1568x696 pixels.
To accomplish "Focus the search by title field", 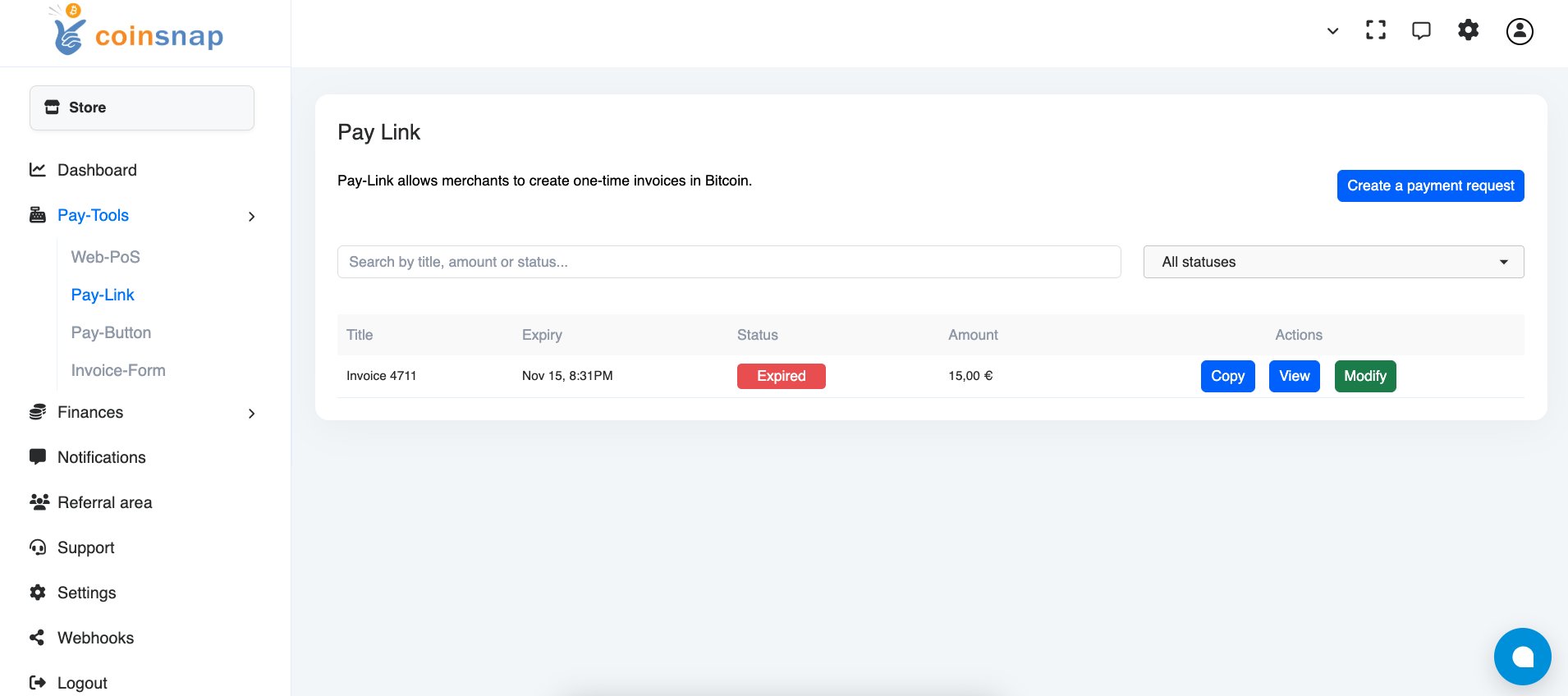I will 729,262.
